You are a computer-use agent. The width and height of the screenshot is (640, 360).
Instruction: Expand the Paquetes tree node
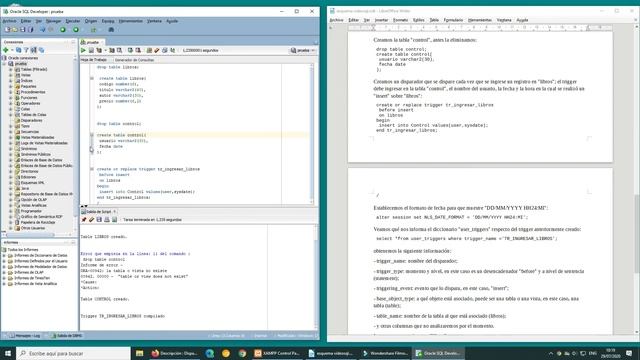pyautogui.click(x=11, y=87)
